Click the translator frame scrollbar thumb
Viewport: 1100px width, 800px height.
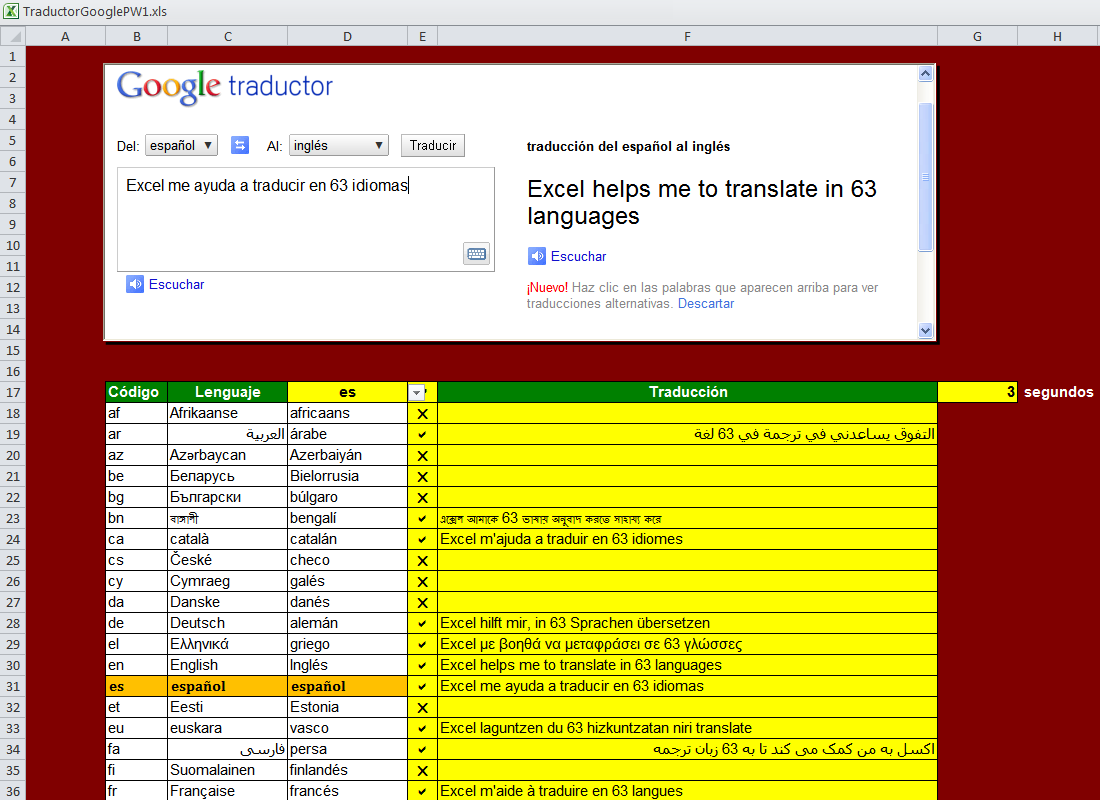pos(925,177)
